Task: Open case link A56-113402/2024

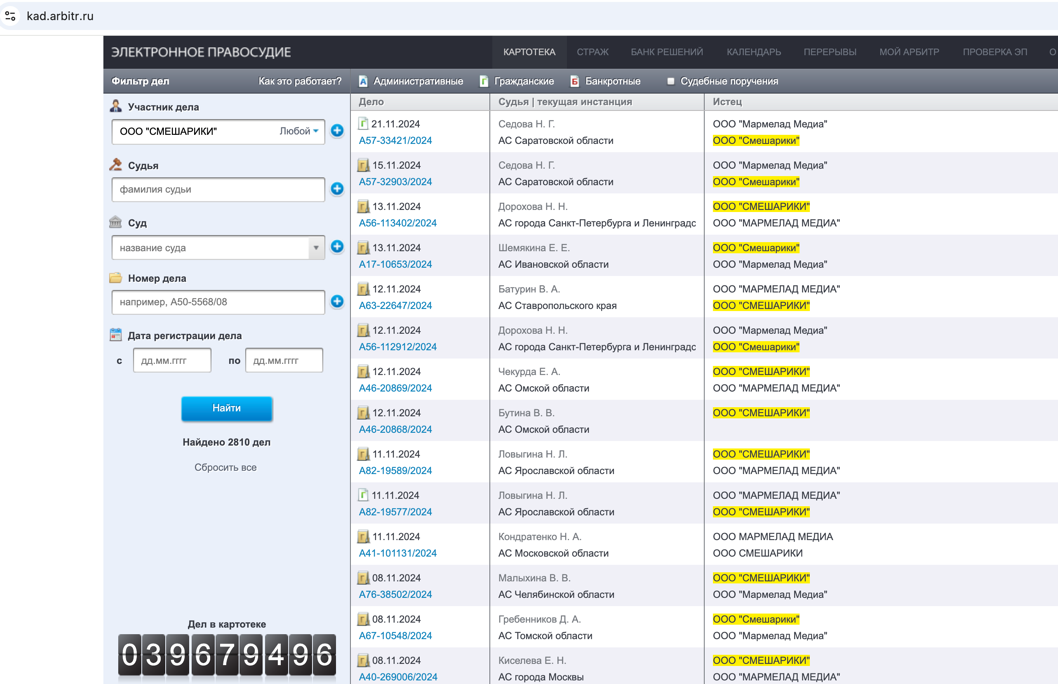Action: coord(397,223)
